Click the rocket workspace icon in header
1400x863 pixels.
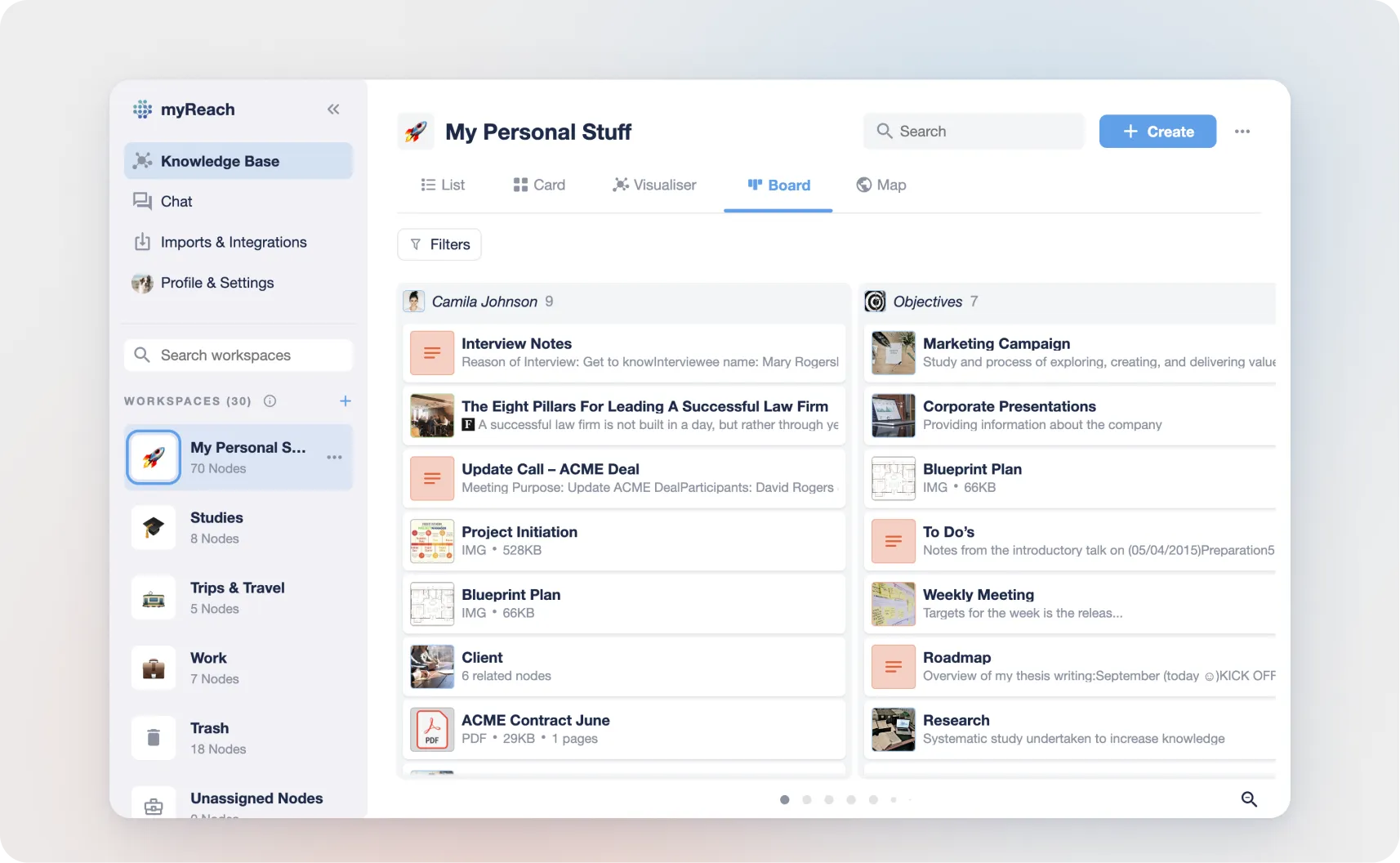tap(416, 132)
